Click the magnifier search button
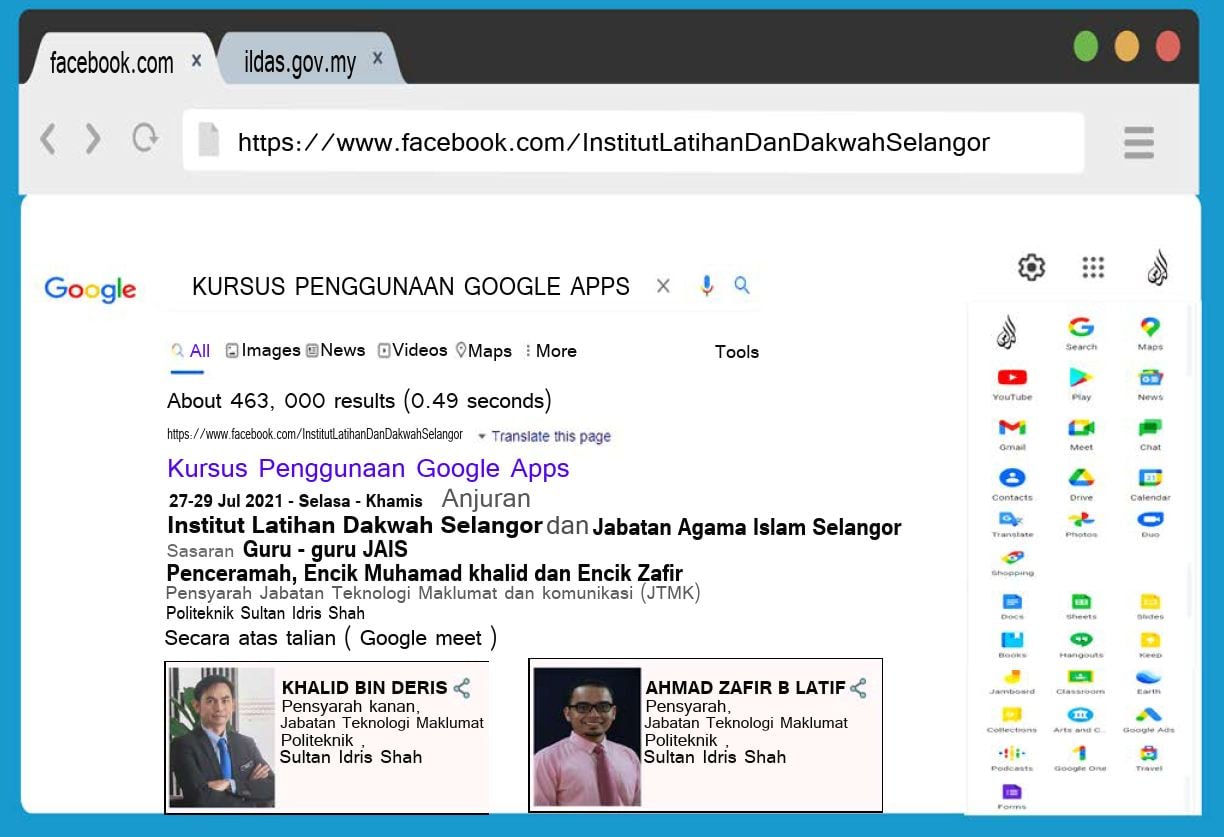This screenshot has width=1224, height=837. pyautogui.click(x=742, y=285)
